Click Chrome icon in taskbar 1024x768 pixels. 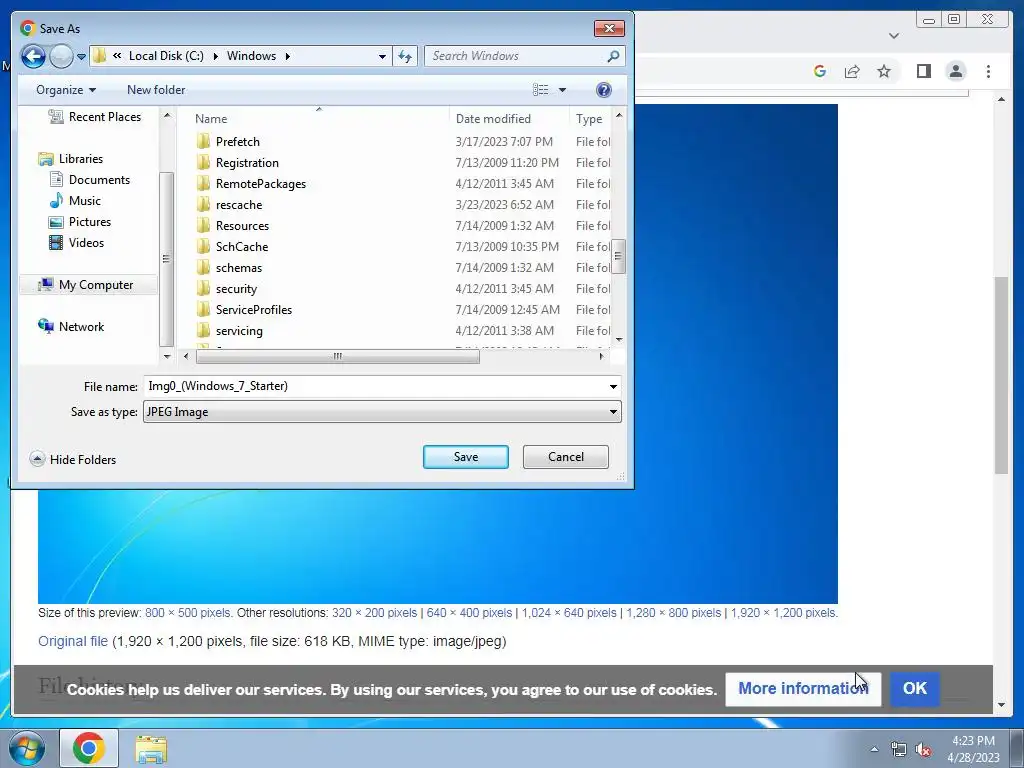89,748
